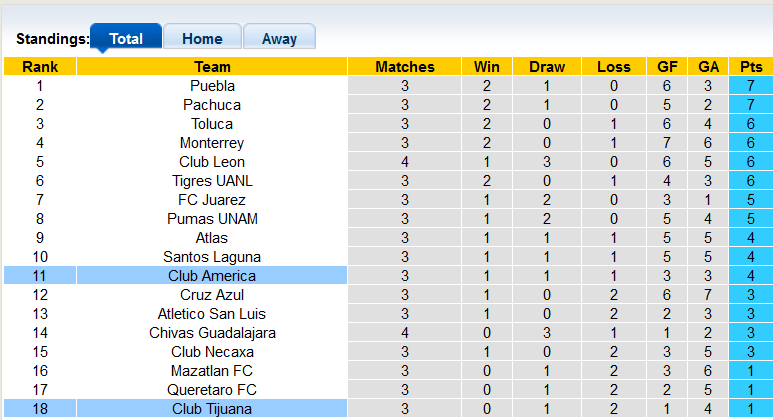Select Cruz Azul team name
The image size is (773, 420).
212,295
